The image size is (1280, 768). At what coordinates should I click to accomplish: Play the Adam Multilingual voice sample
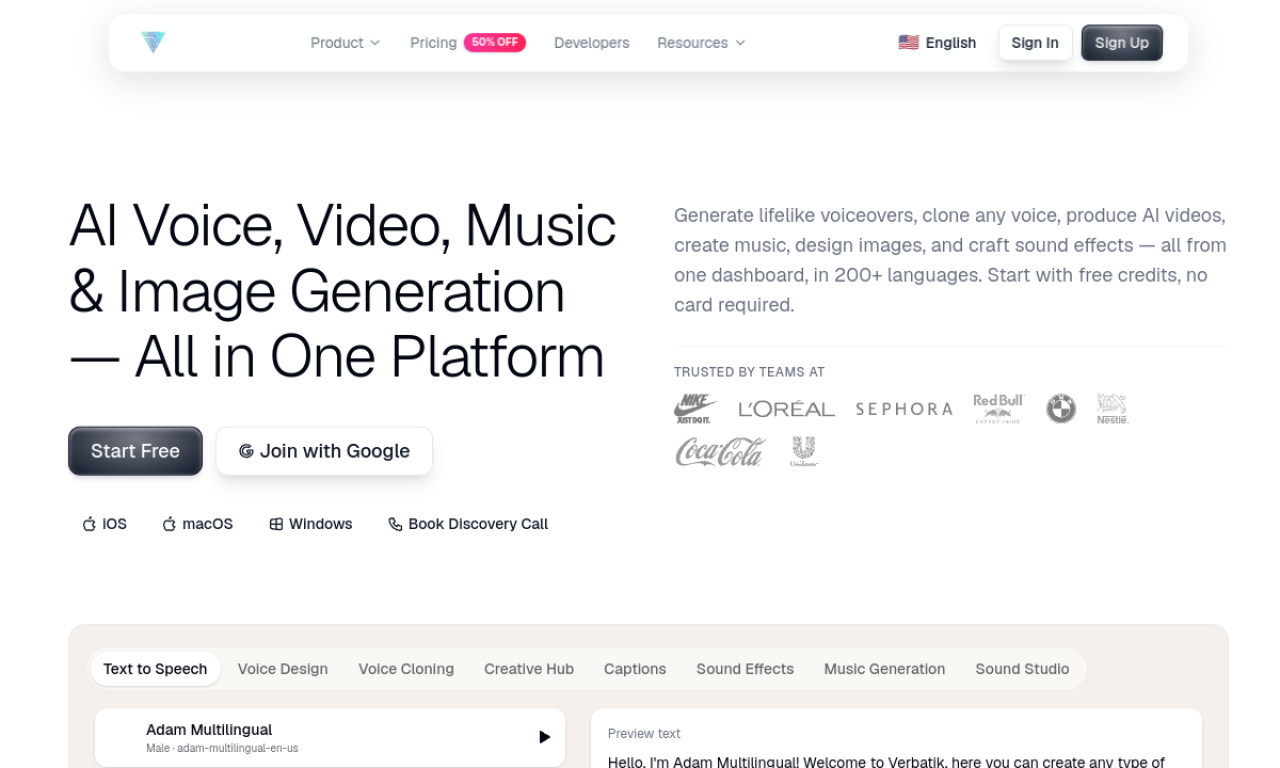544,737
